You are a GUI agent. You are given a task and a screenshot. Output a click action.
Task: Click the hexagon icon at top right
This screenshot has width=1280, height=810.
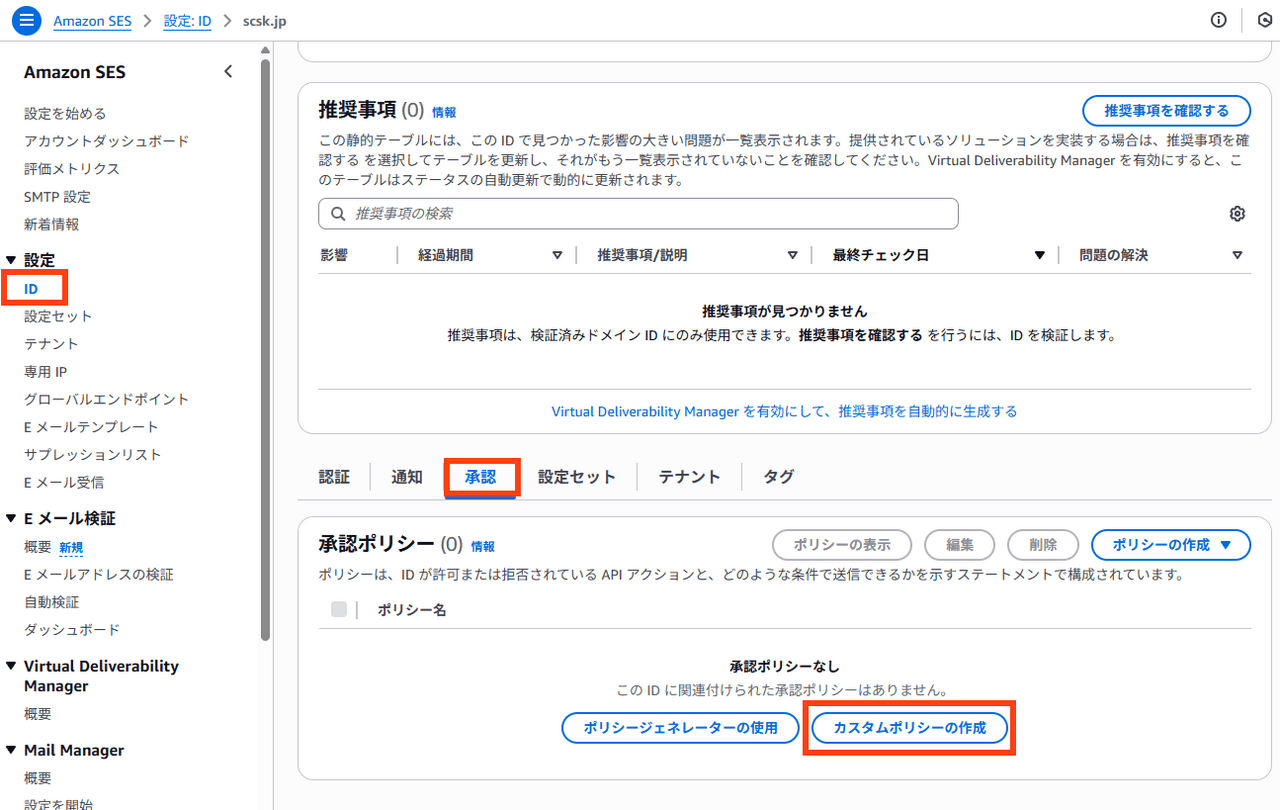(x=1264, y=20)
